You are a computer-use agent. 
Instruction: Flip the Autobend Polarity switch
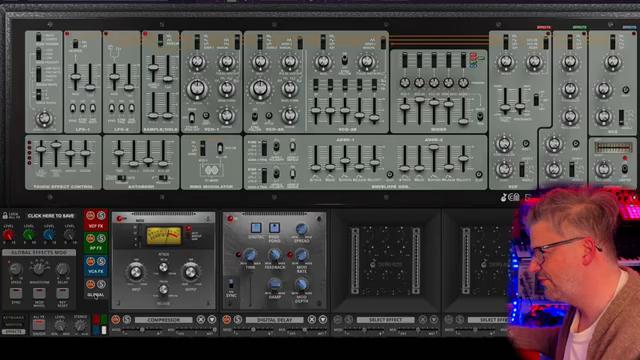tap(162, 178)
